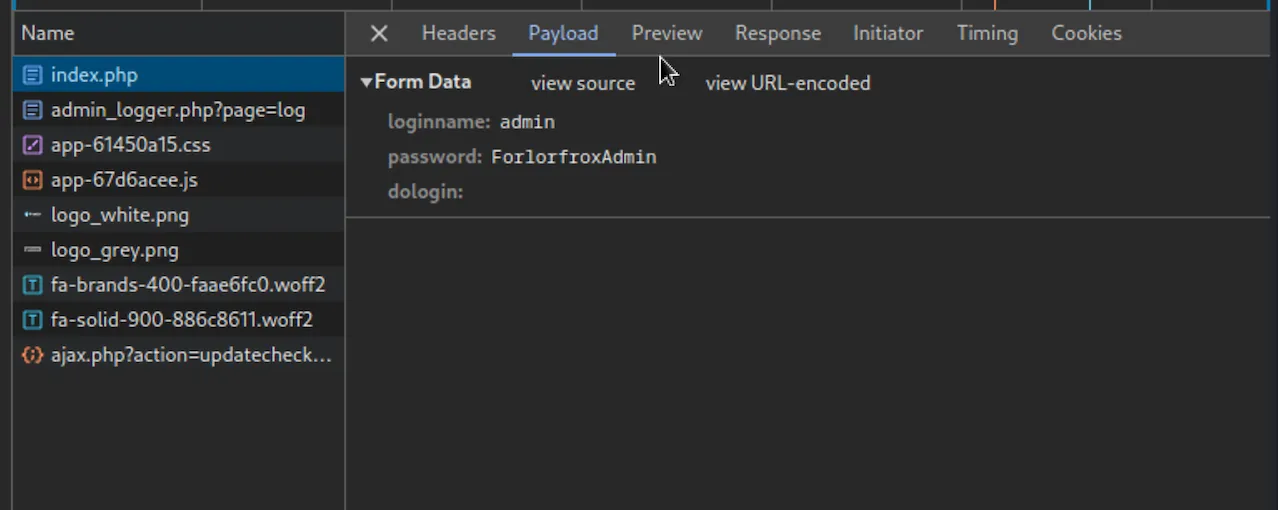This screenshot has width=1278, height=510.
Task: Select the logo_grey.png request row
Action: point(179,250)
